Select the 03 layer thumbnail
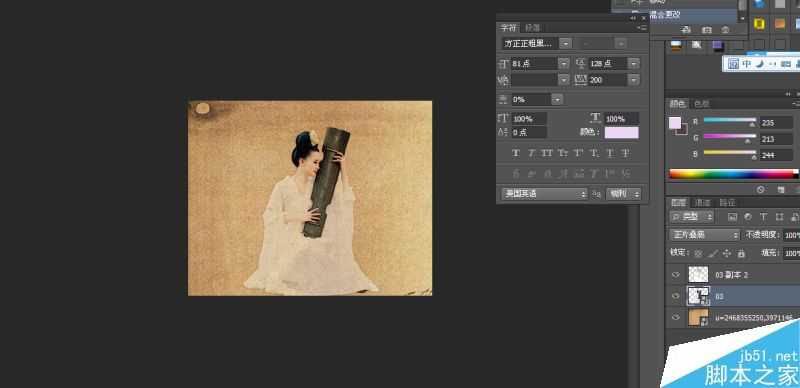800x388 pixels. point(698,296)
